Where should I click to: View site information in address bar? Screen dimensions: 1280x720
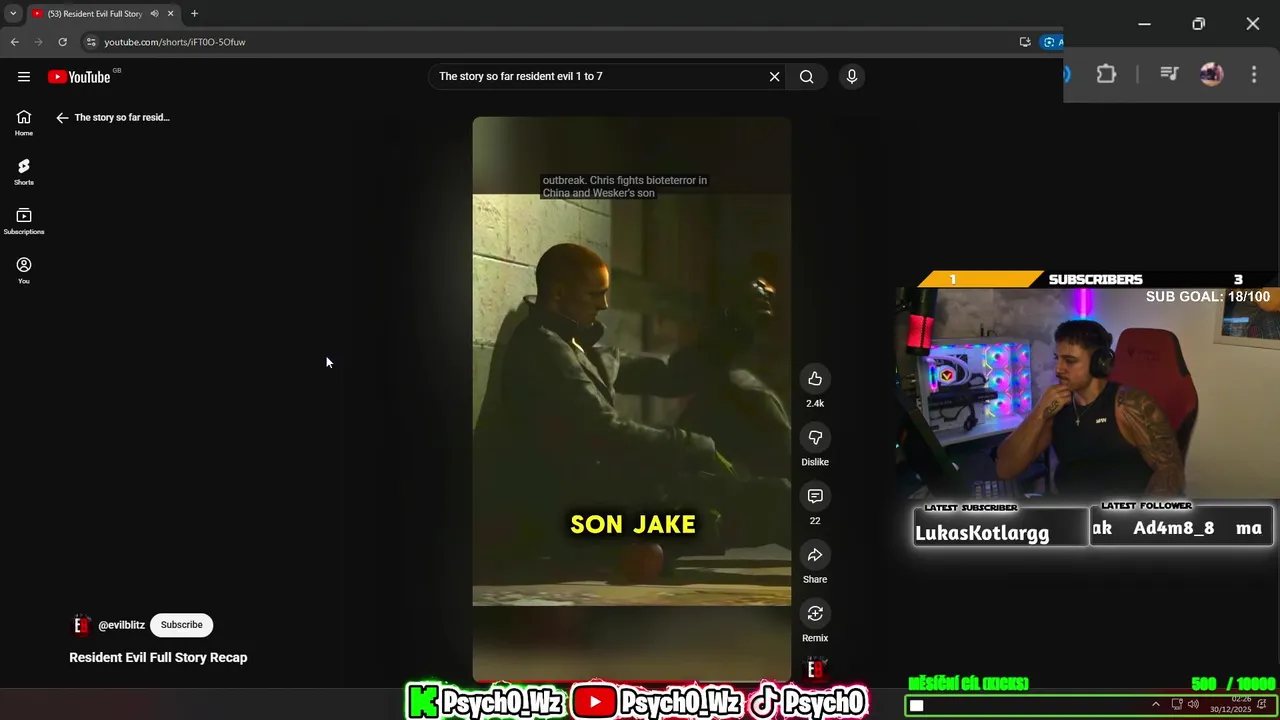click(91, 42)
